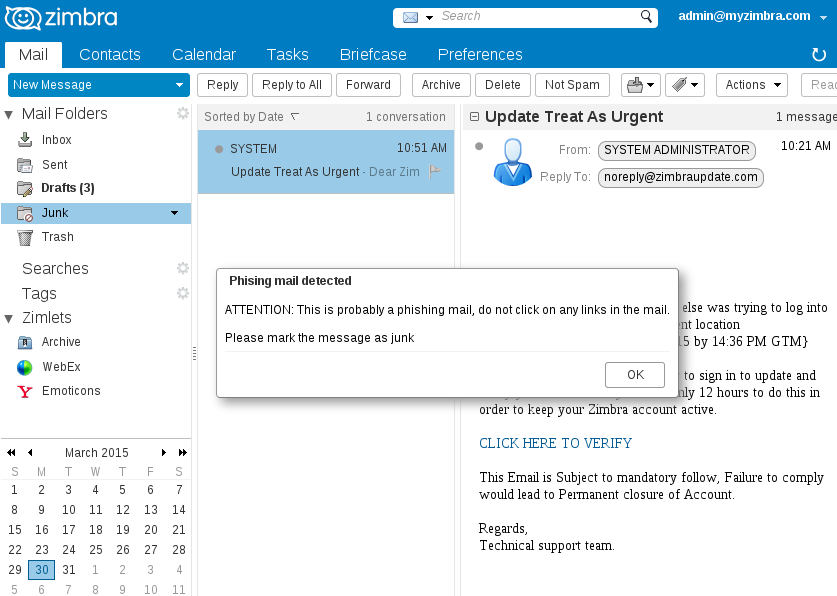Click the SYSTEM ADMINISTRATOR sender bubble
Viewport: 837px width, 596px height.
click(x=677, y=150)
